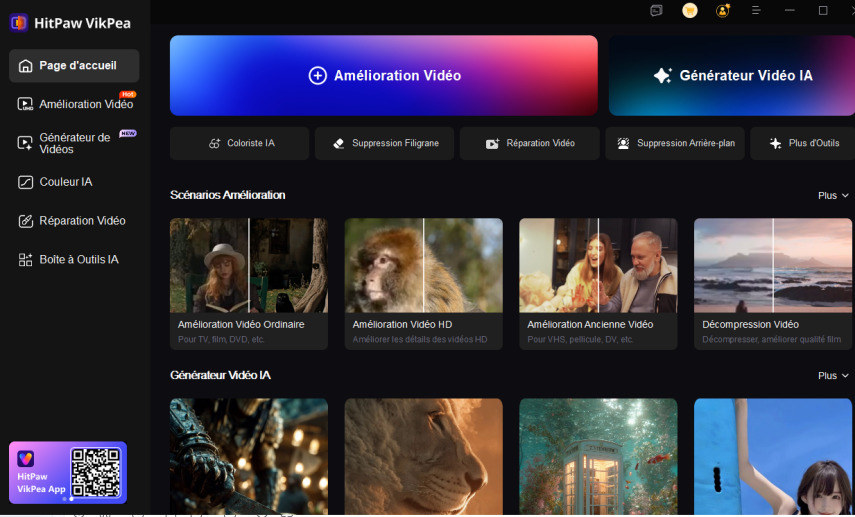Click the Générateur Vidéo IA banner button

point(732,75)
